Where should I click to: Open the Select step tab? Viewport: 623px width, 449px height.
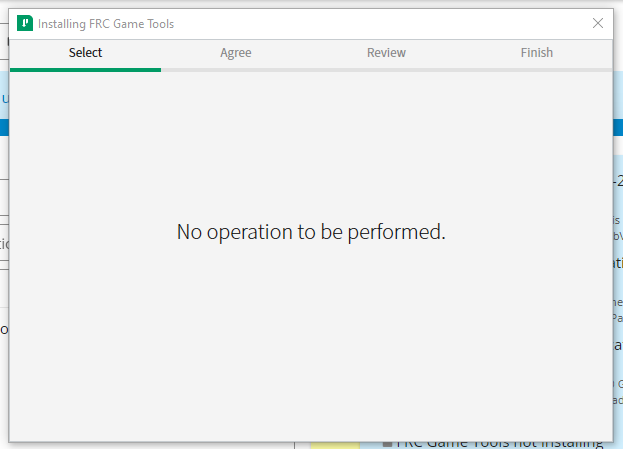[x=85, y=53]
